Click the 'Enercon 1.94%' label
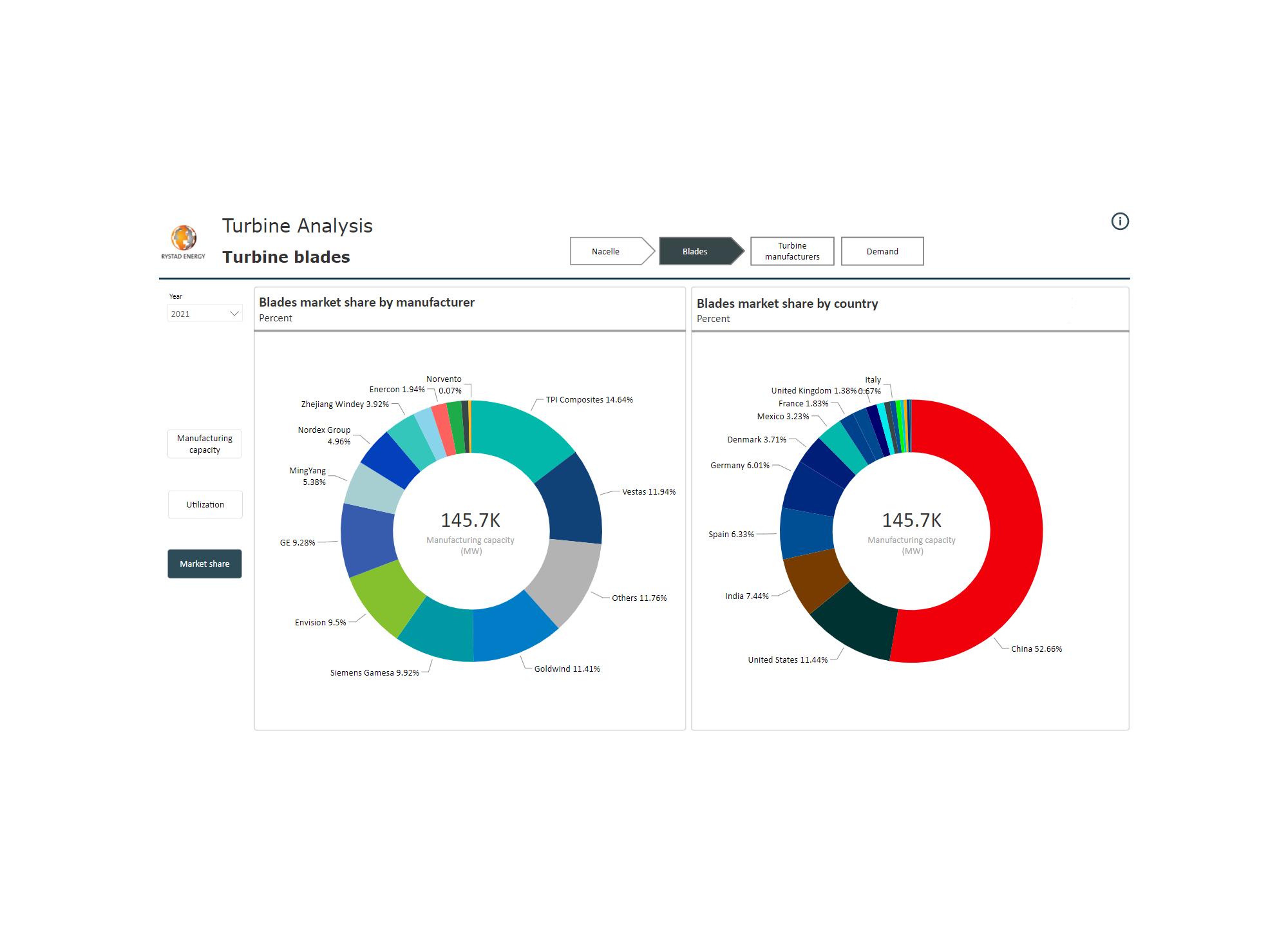 (x=397, y=390)
